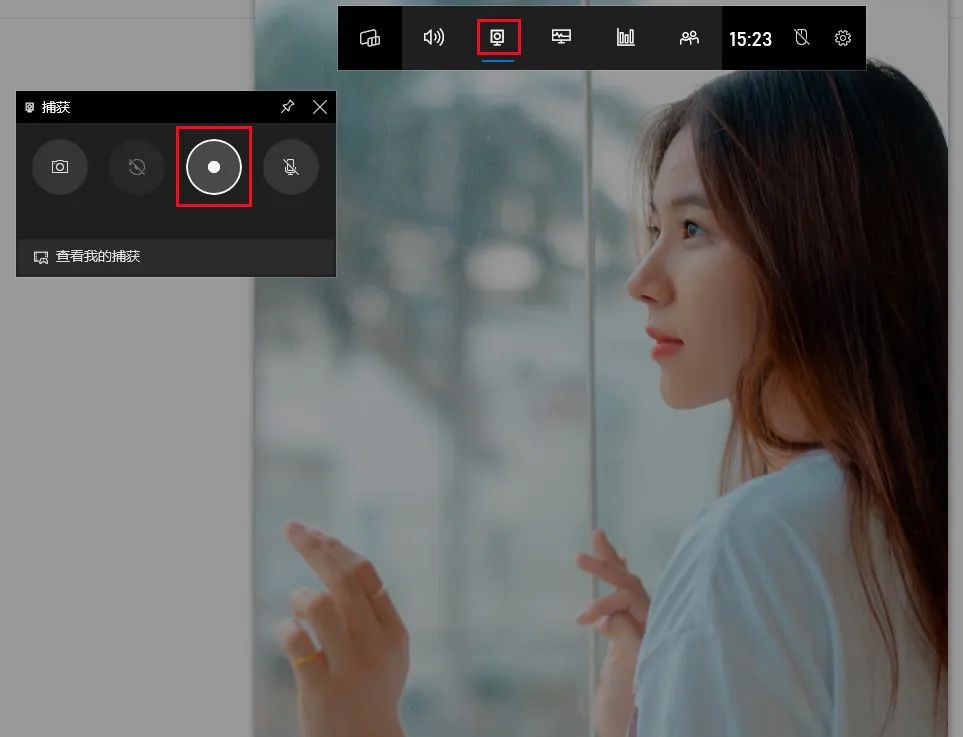Toggle the Capture widget in the top bar
963x737 pixels.
coord(498,38)
